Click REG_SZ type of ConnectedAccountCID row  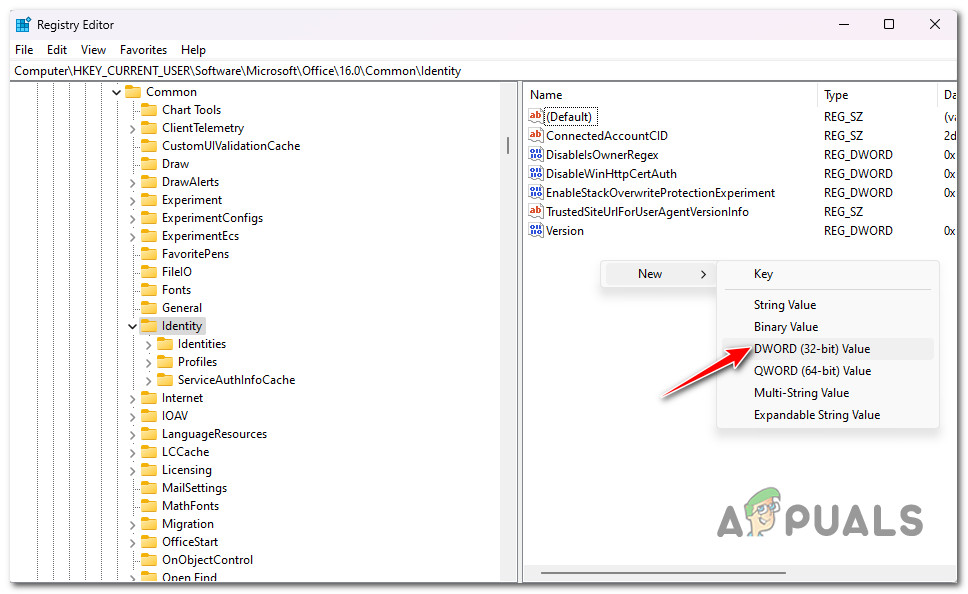tap(843, 136)
